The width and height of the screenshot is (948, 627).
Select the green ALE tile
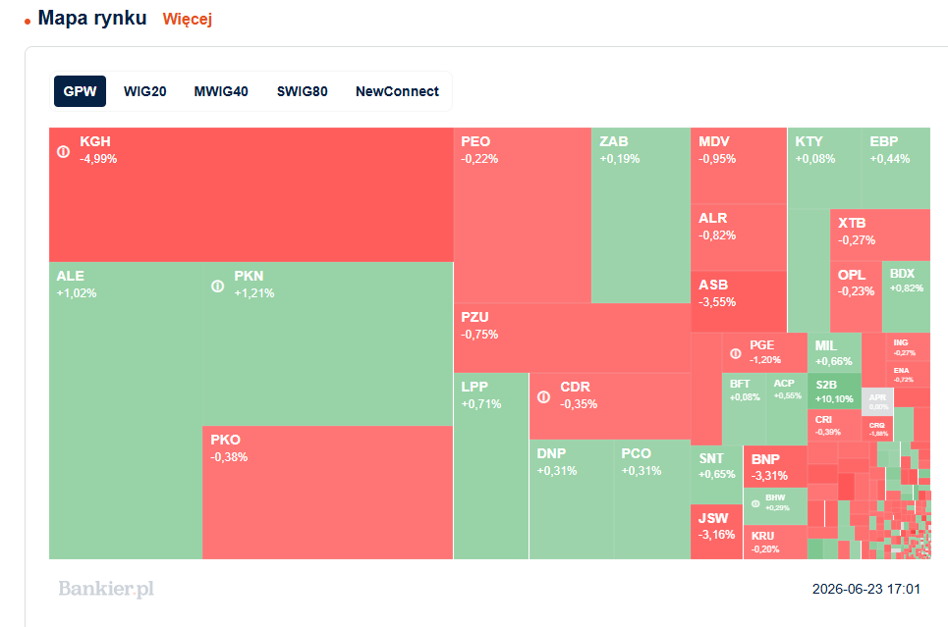(126, 410)
